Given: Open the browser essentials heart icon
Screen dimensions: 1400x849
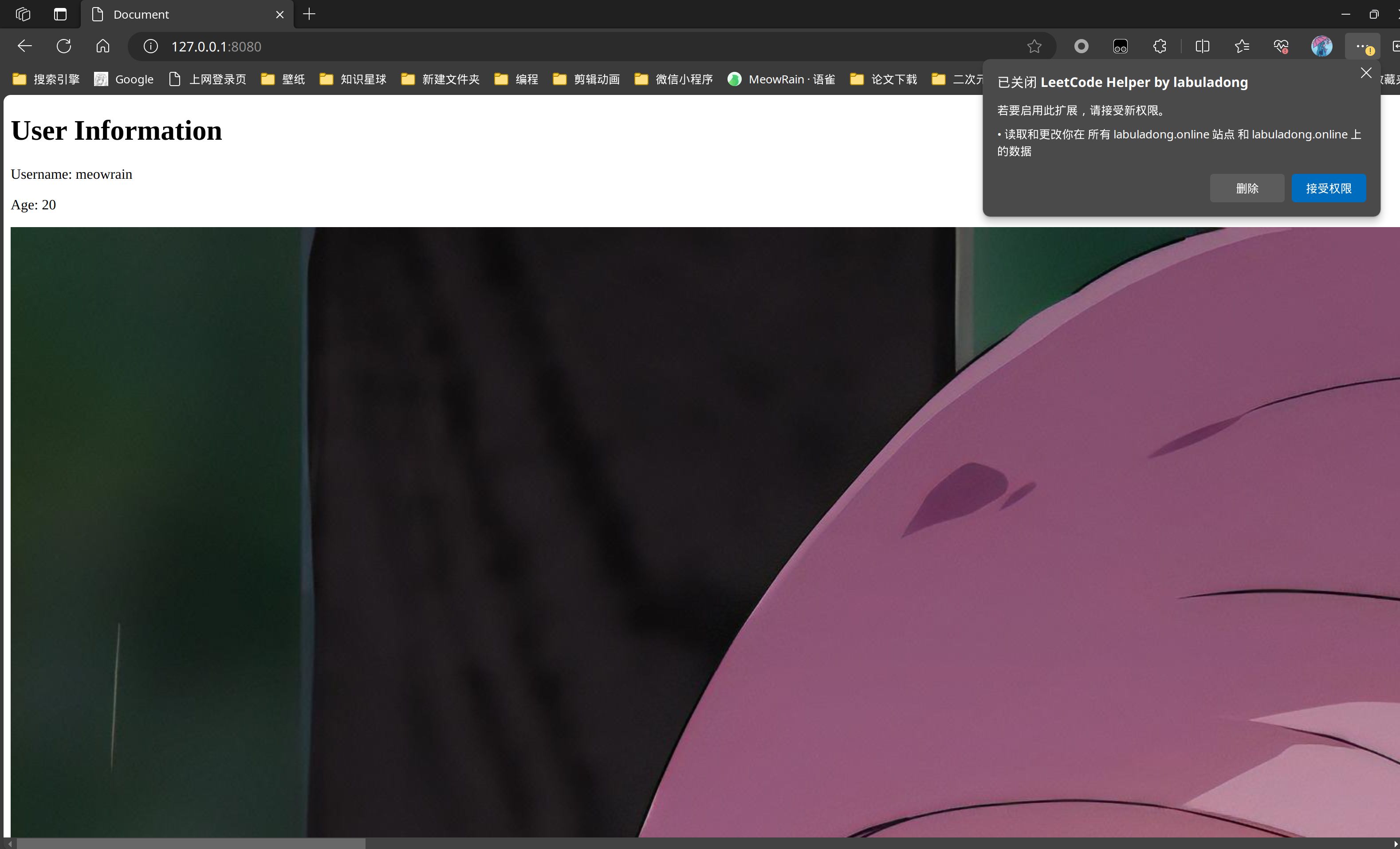Looking at the screenshot, I should [x=1281, y=46].
